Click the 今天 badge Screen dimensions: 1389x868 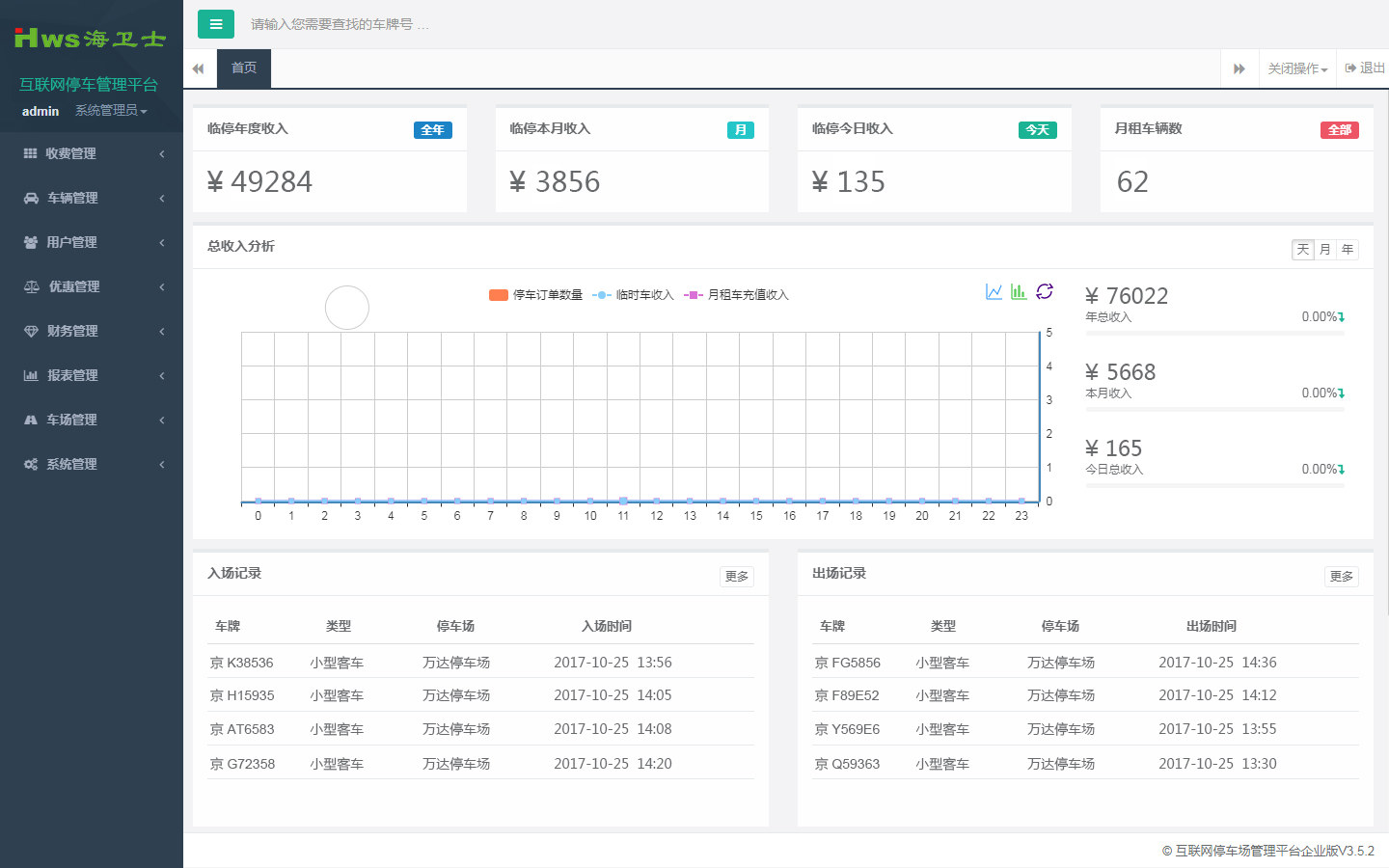[x=1038, y=130]
